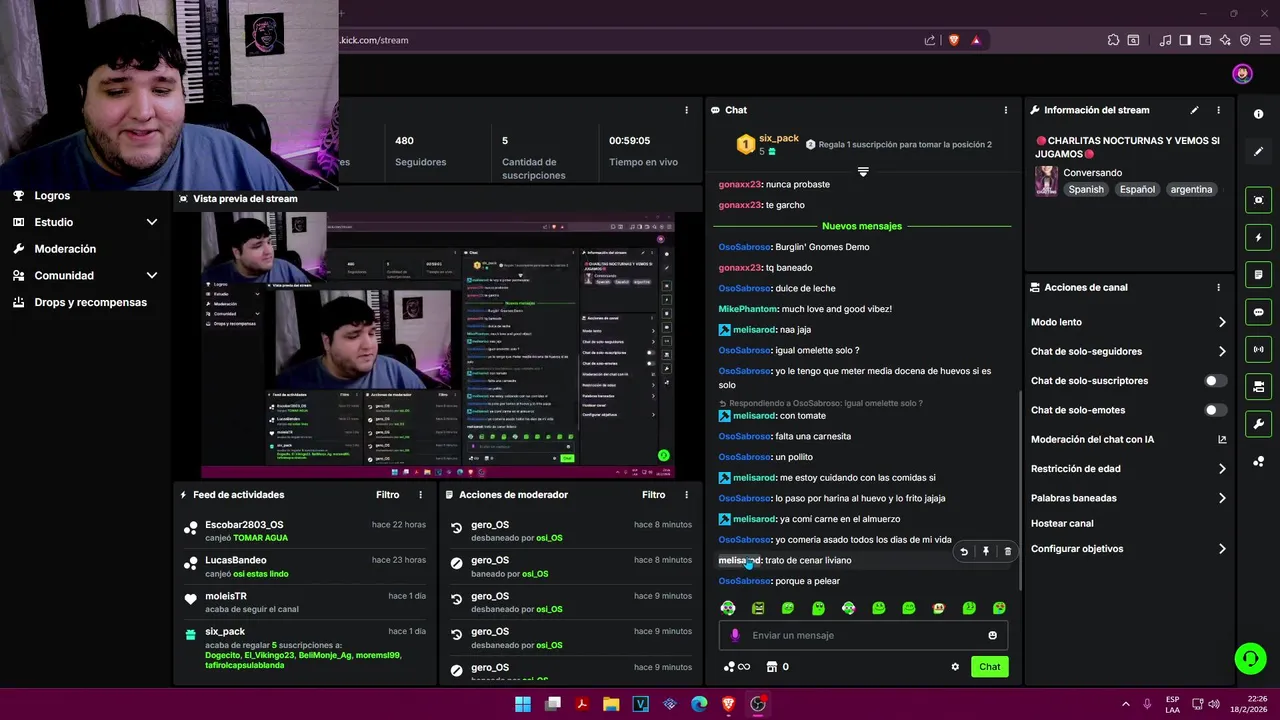Open the three-dots points sidebar icon
Viewport: 1280px width, 720px height.
pos(1258,461)
